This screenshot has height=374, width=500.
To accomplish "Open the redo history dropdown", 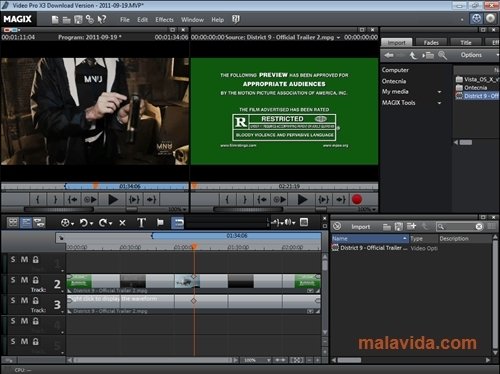I will 110,223.
